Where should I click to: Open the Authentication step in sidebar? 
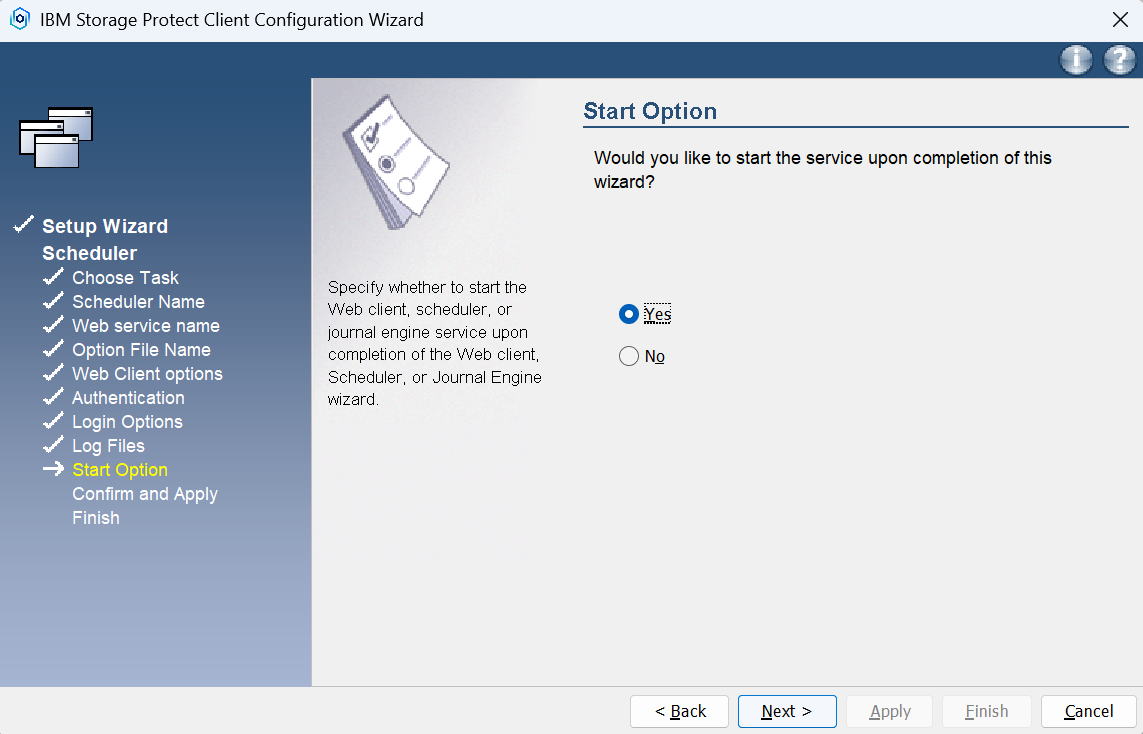128,398
